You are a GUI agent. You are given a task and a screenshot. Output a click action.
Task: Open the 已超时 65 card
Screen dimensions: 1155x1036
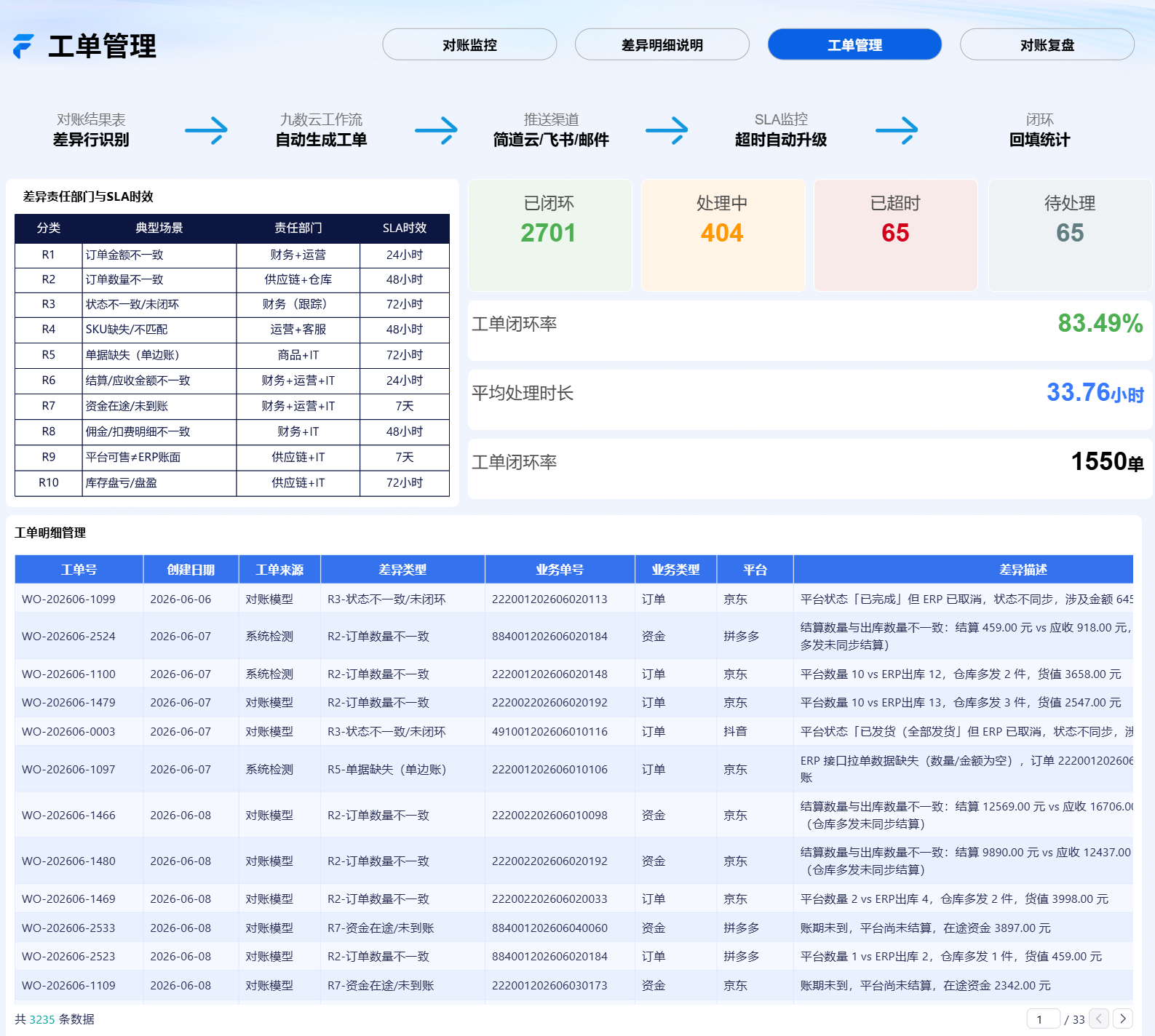[x=896, y=235]
